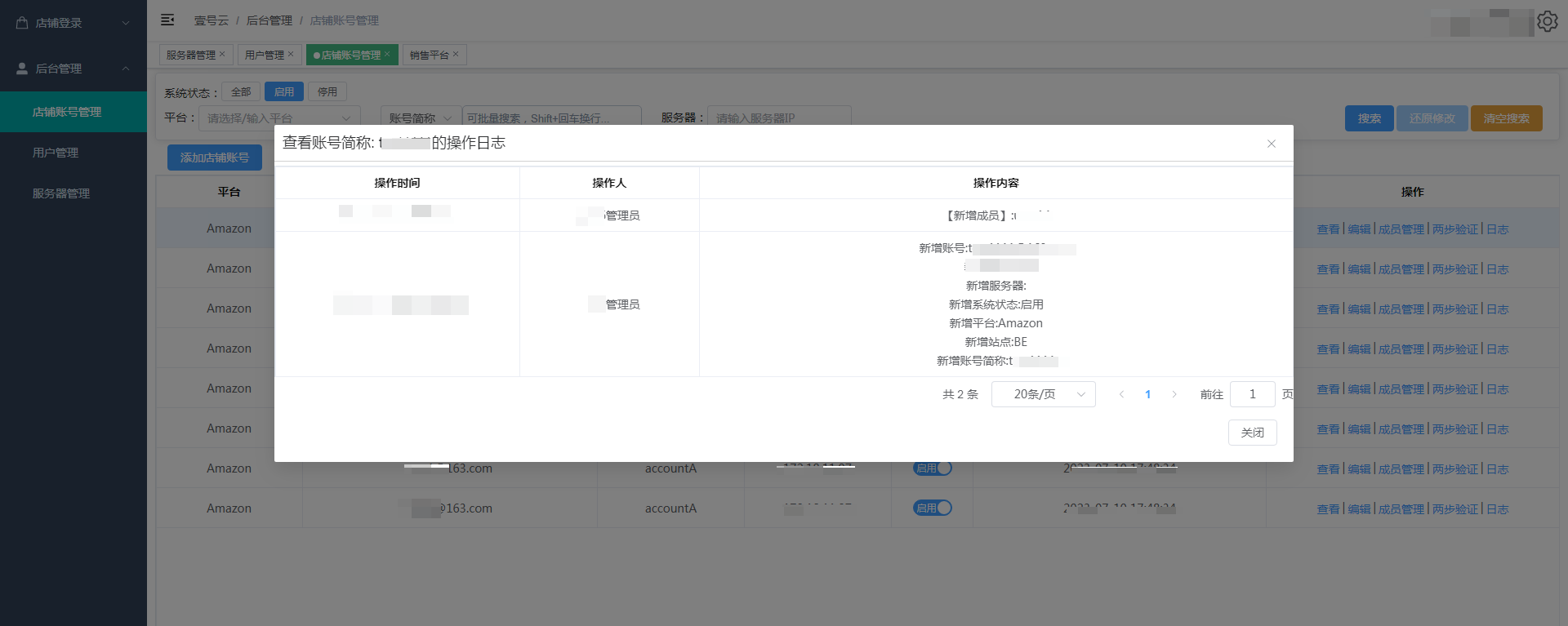Click 两步验证 link in second Amazon row
Image resolution: width=1568 pixels, height=626 pixels.
tap(1455, 269)
